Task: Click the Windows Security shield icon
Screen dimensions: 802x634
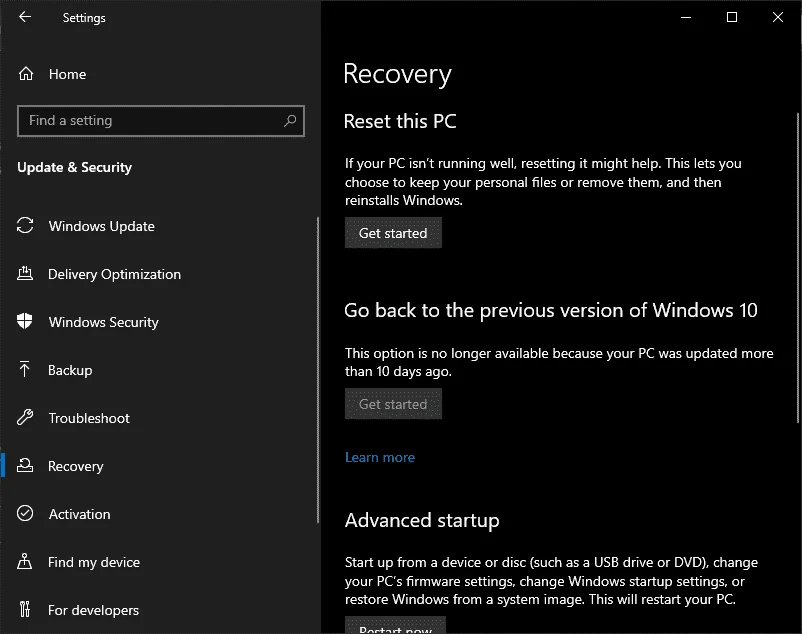Action: [25, 322]
